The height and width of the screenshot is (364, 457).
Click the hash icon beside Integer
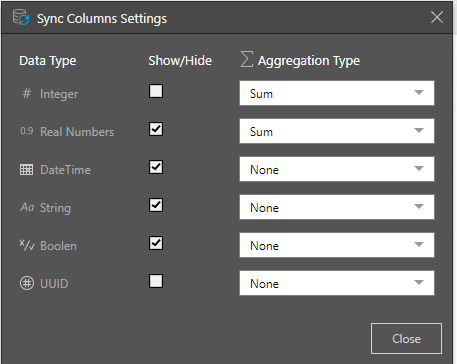coord(27,94)
